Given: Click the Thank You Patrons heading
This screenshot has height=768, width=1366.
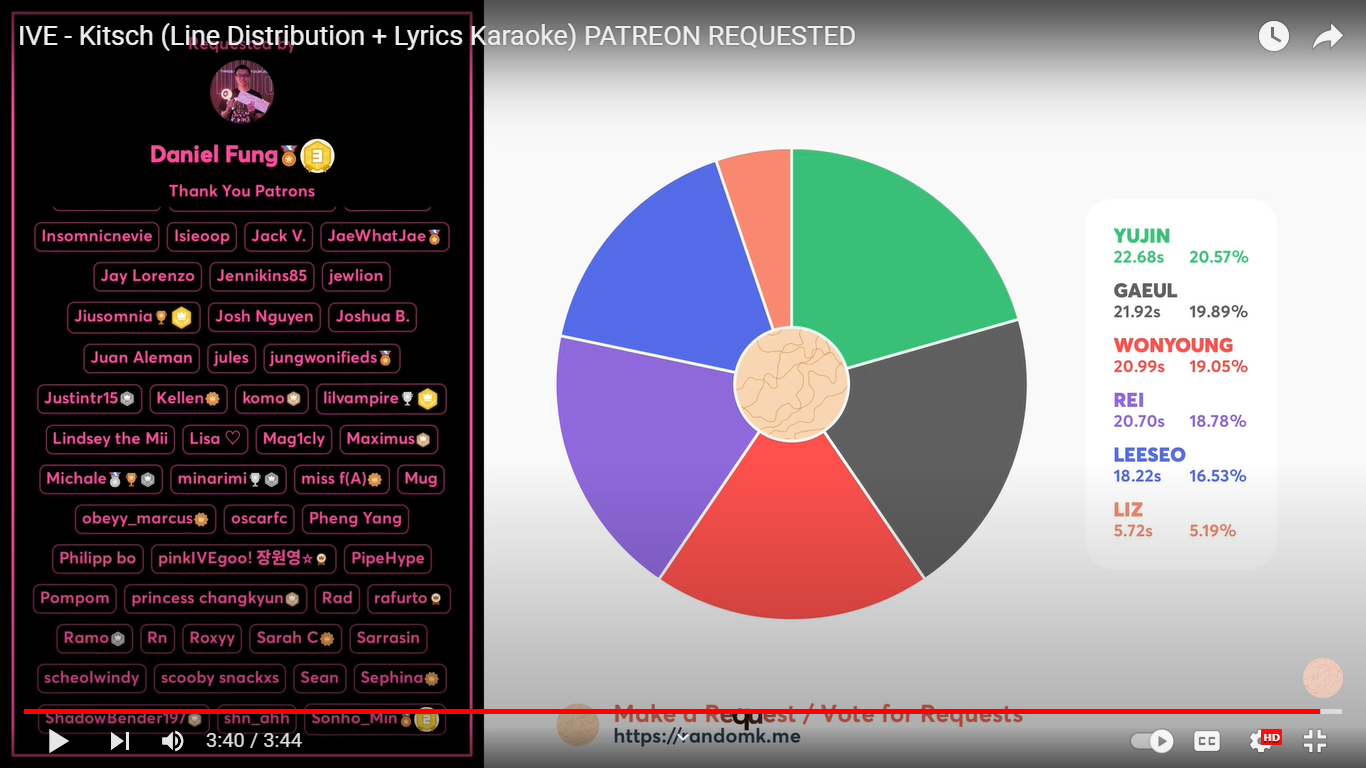Looking at the screenshot, I should (242, 191).
